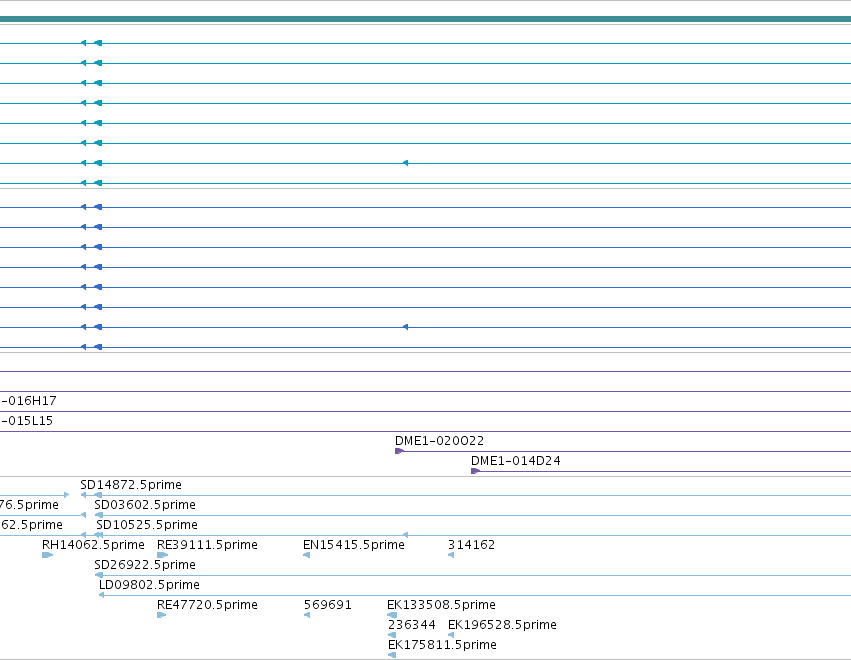Click the arrow glyph under EK175811.5prime
Screen dimensions: 851x660
[x=392, y=655]
